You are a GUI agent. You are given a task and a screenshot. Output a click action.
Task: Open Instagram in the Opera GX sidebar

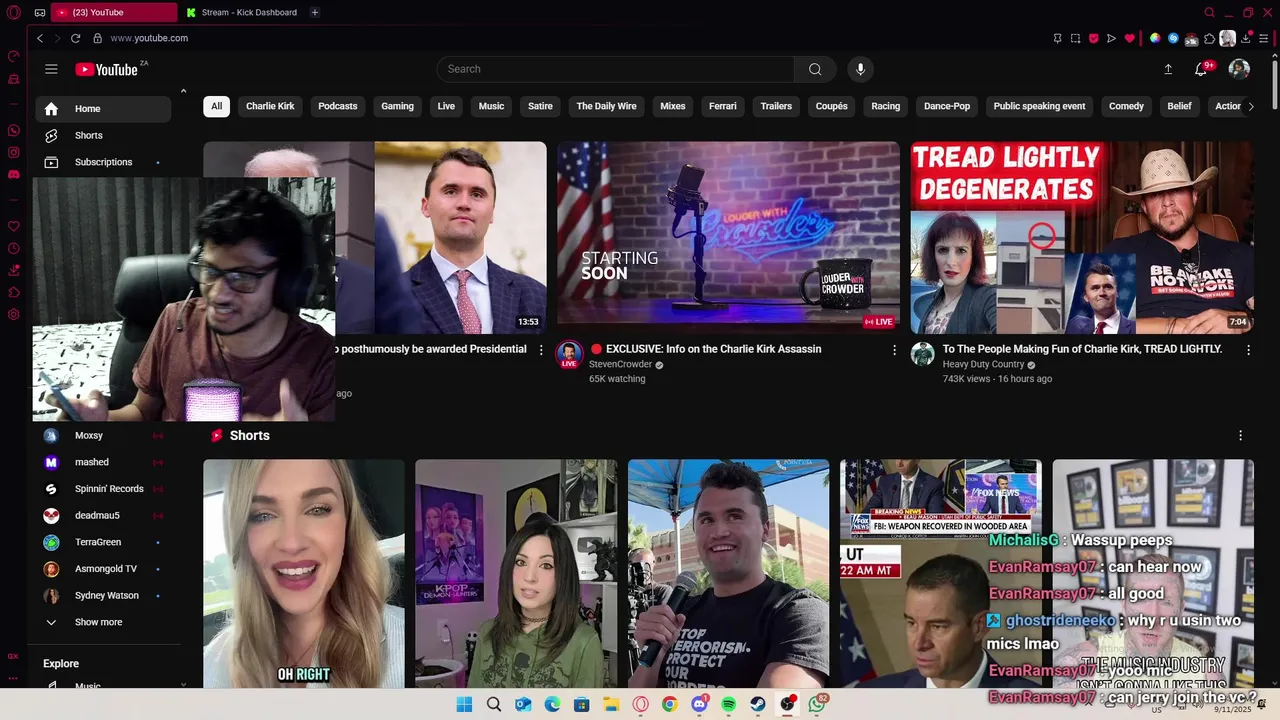pyautogui.click(x=14, y=153)
